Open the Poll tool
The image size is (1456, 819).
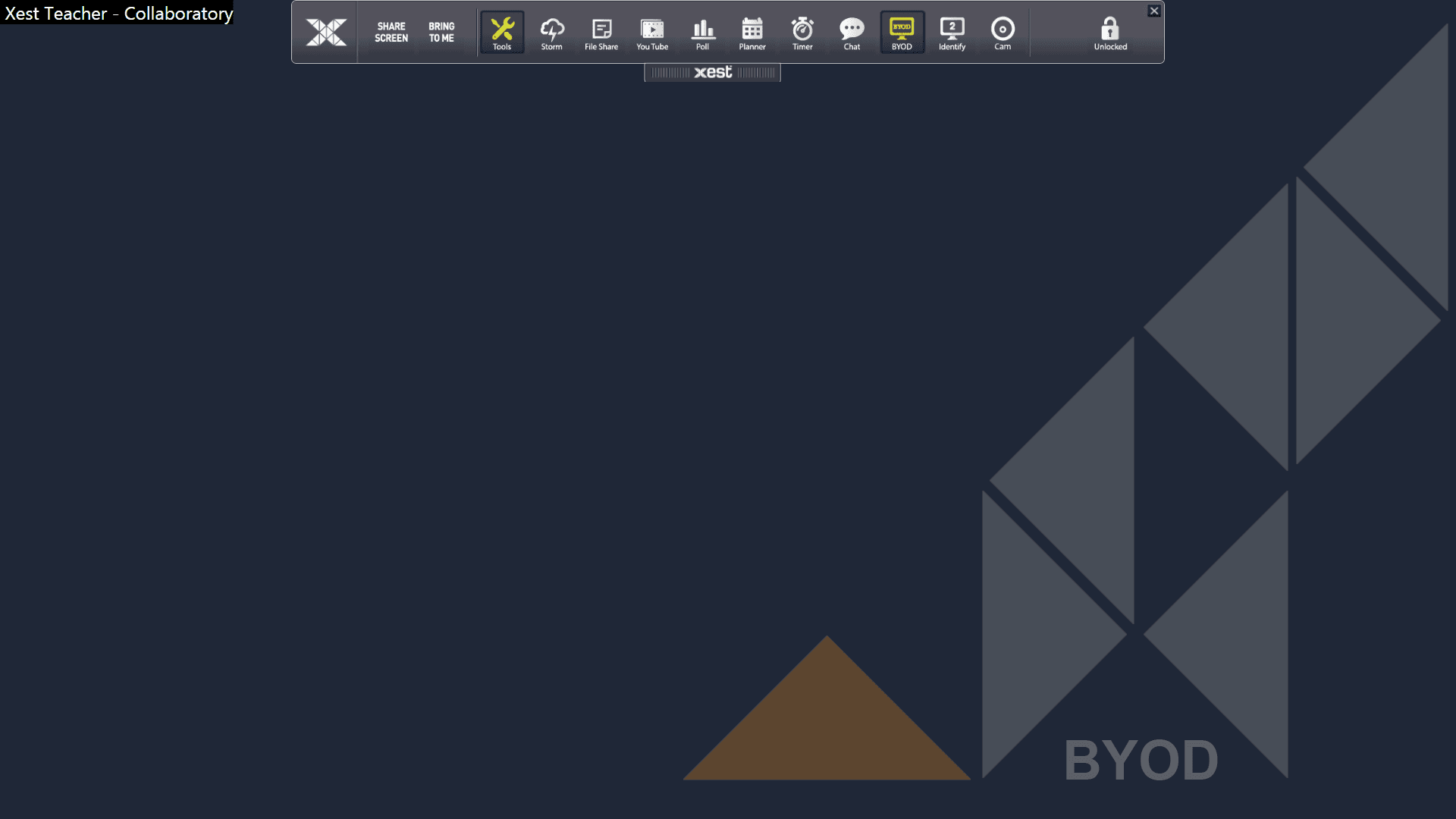702,32
